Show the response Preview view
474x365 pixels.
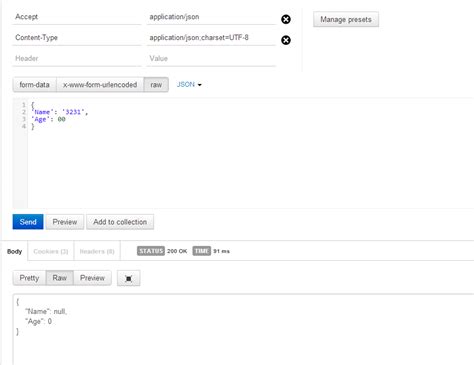(92, 278)
